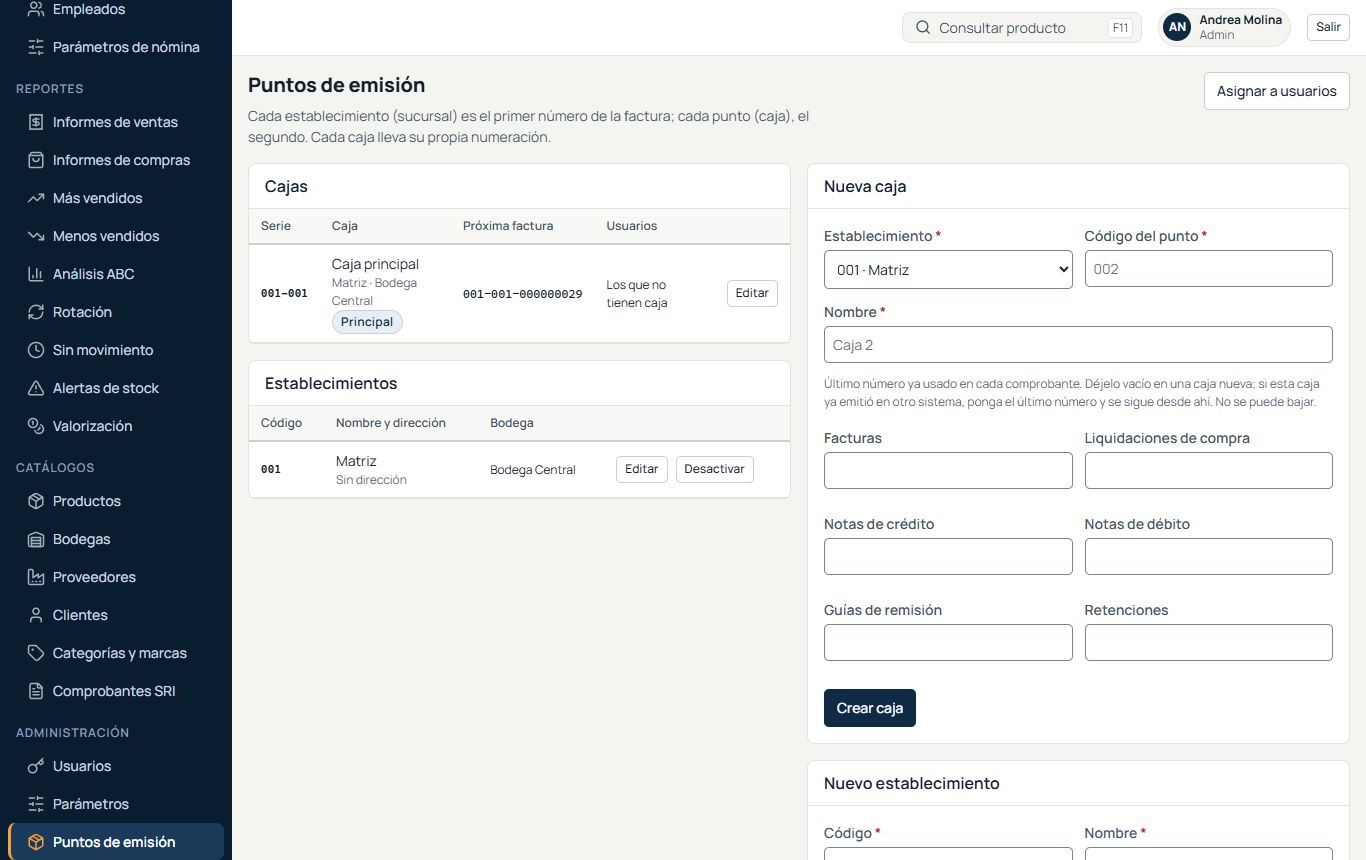Click the Guías de remisión field

click(x=948, y=643)
